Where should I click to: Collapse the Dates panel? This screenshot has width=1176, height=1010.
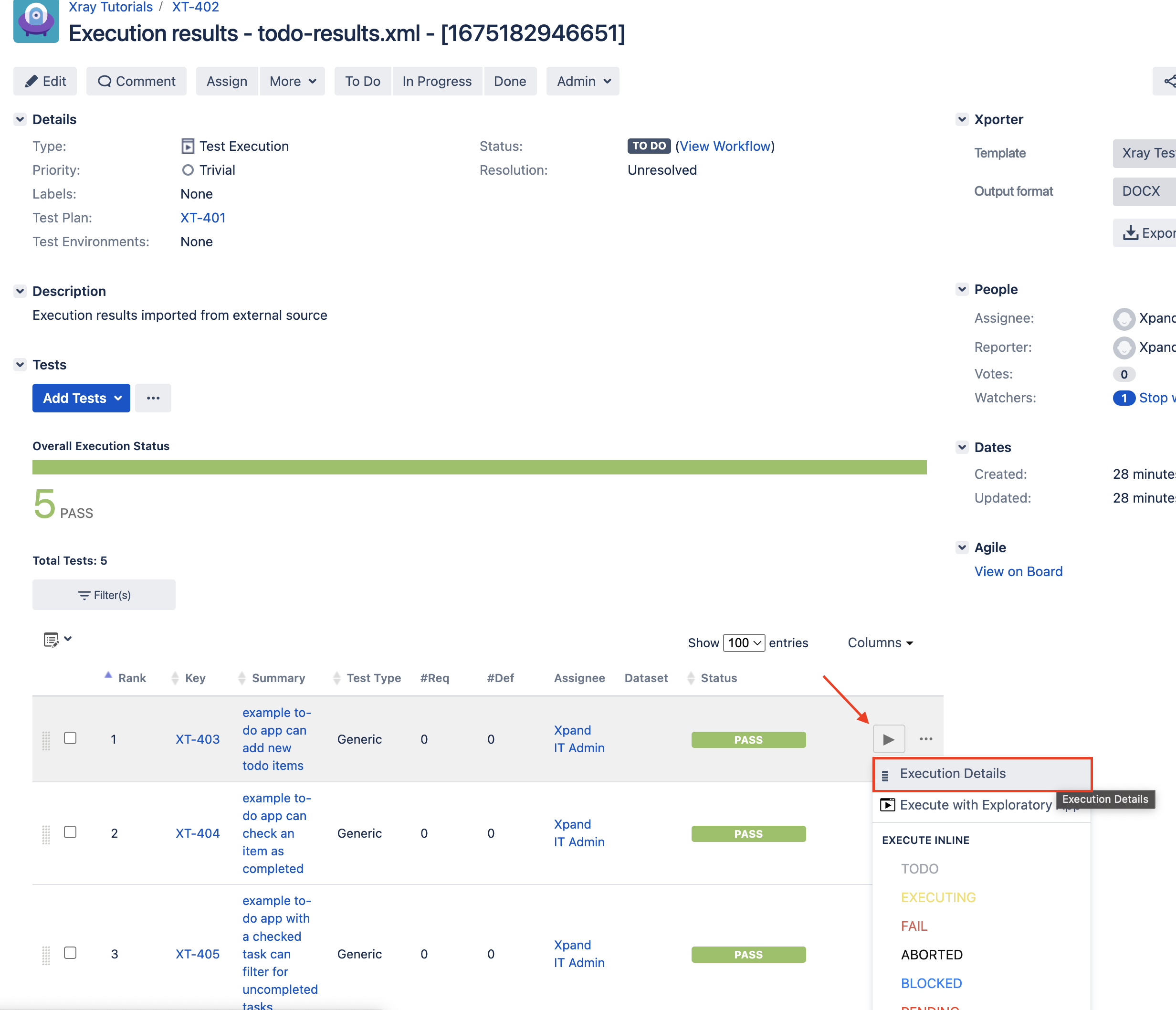point(962,447)
